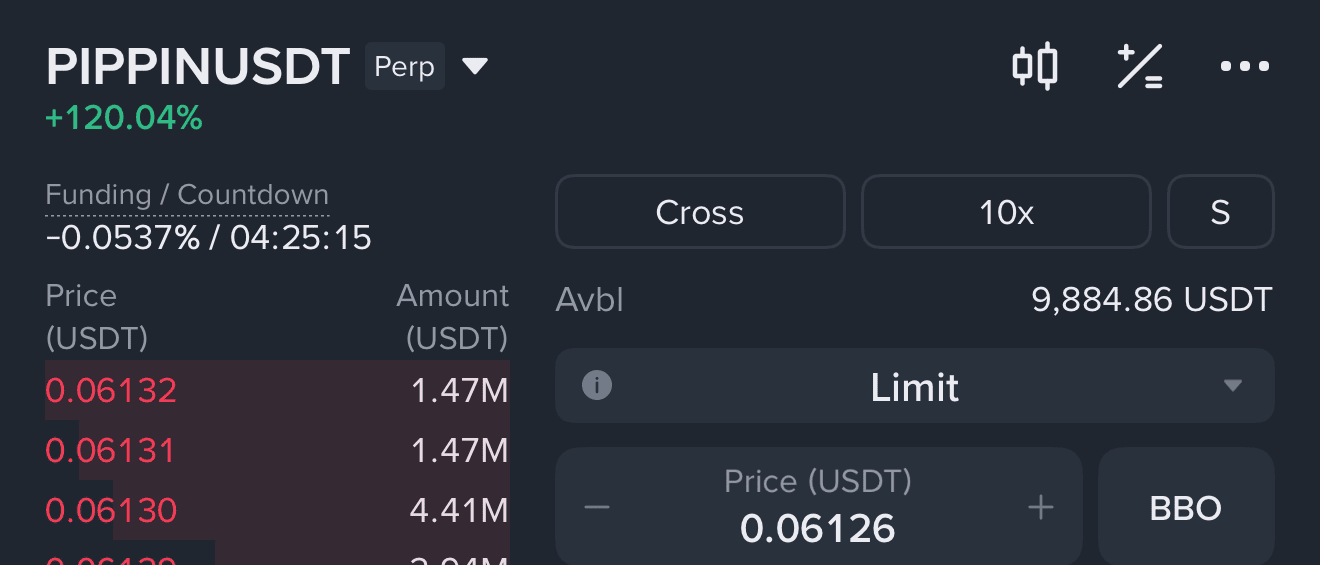Select ask price 0.06132 in order book
Viewport: 1320px width, 565px height.
(277, 390)
